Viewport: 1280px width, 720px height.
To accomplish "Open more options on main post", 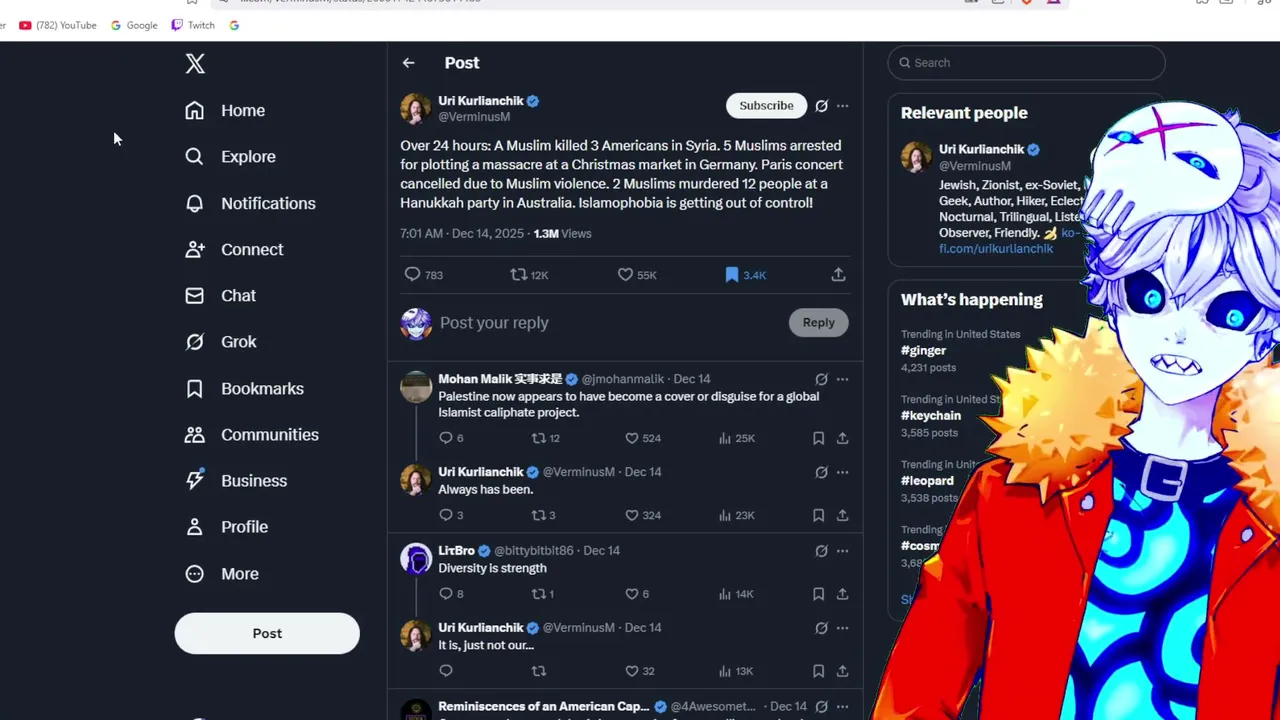I will (843, 105).
